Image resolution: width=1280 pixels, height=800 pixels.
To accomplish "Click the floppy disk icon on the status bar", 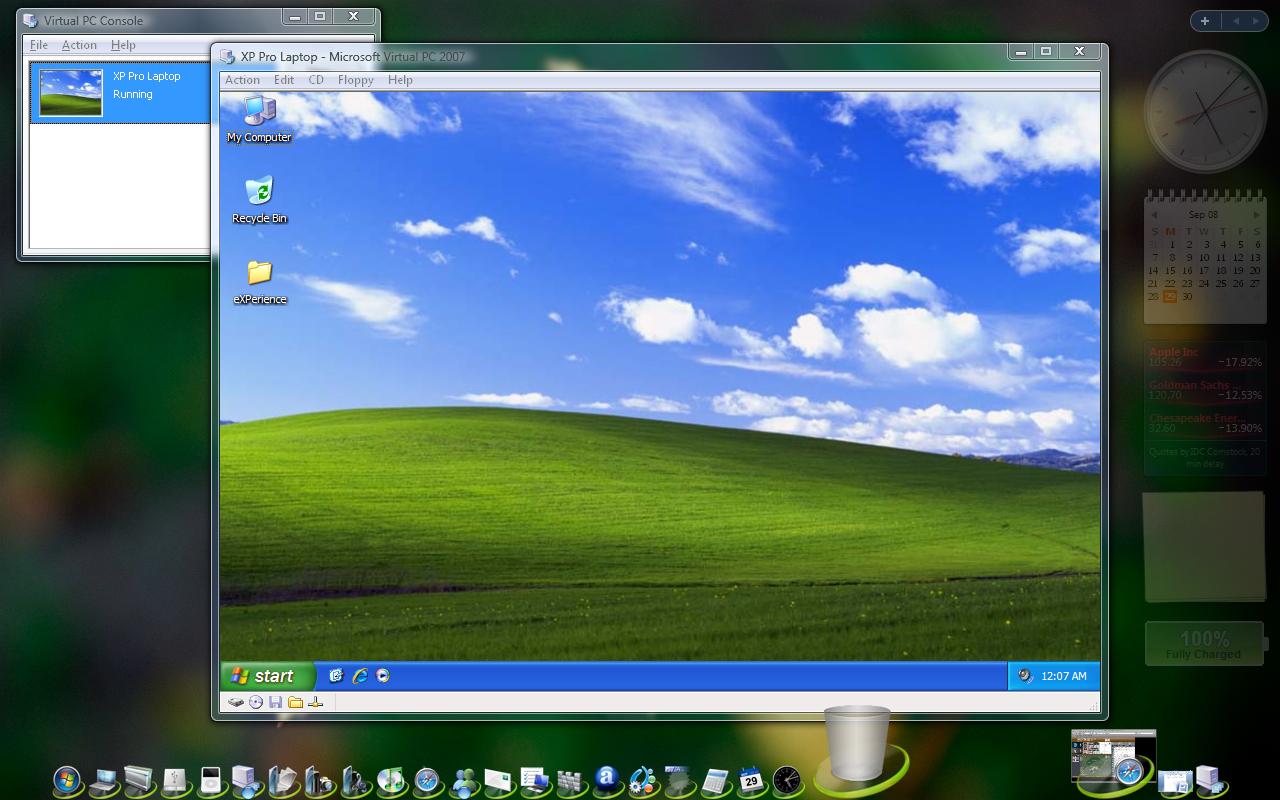I will pyautogui.click(x=276, y=702).
